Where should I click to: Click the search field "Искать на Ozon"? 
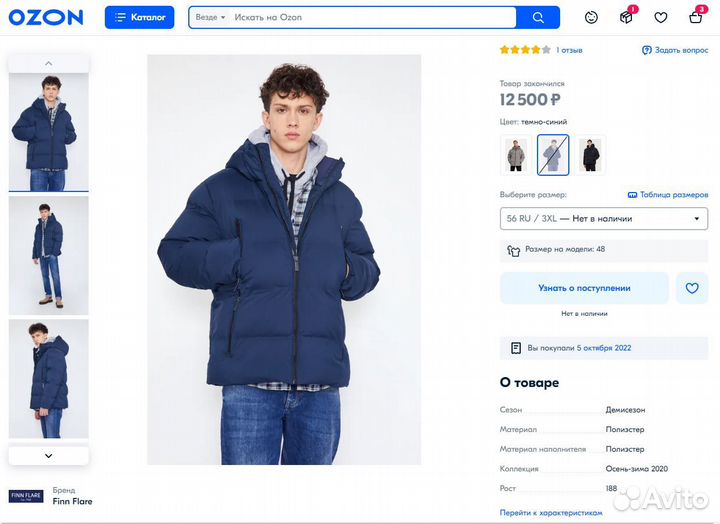(370, 17)
